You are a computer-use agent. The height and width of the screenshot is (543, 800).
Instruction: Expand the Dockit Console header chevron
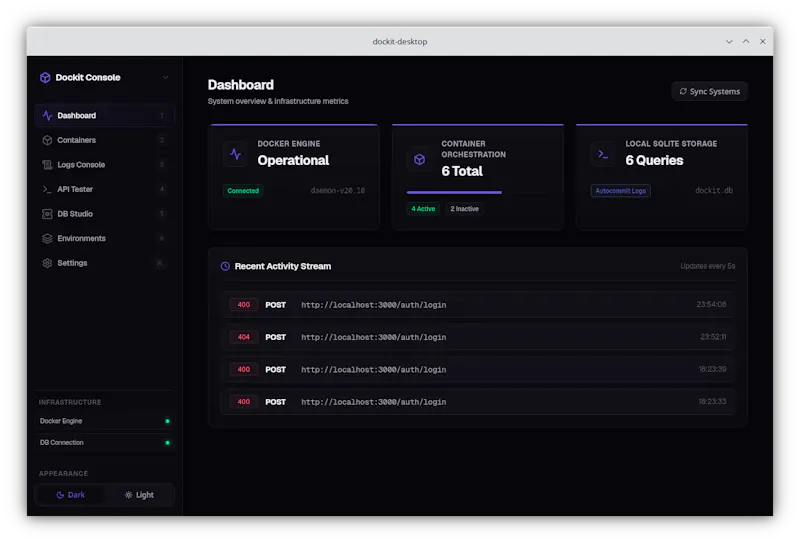(x=165, y=78)
